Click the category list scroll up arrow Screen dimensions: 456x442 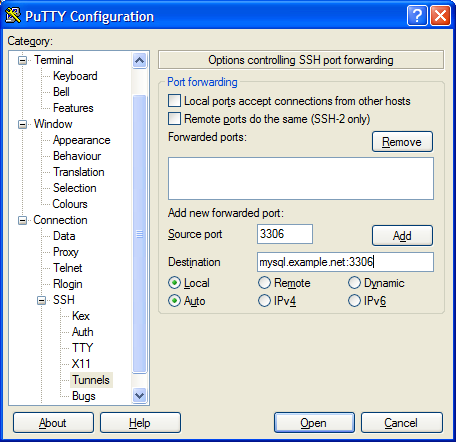pos(139,60)
